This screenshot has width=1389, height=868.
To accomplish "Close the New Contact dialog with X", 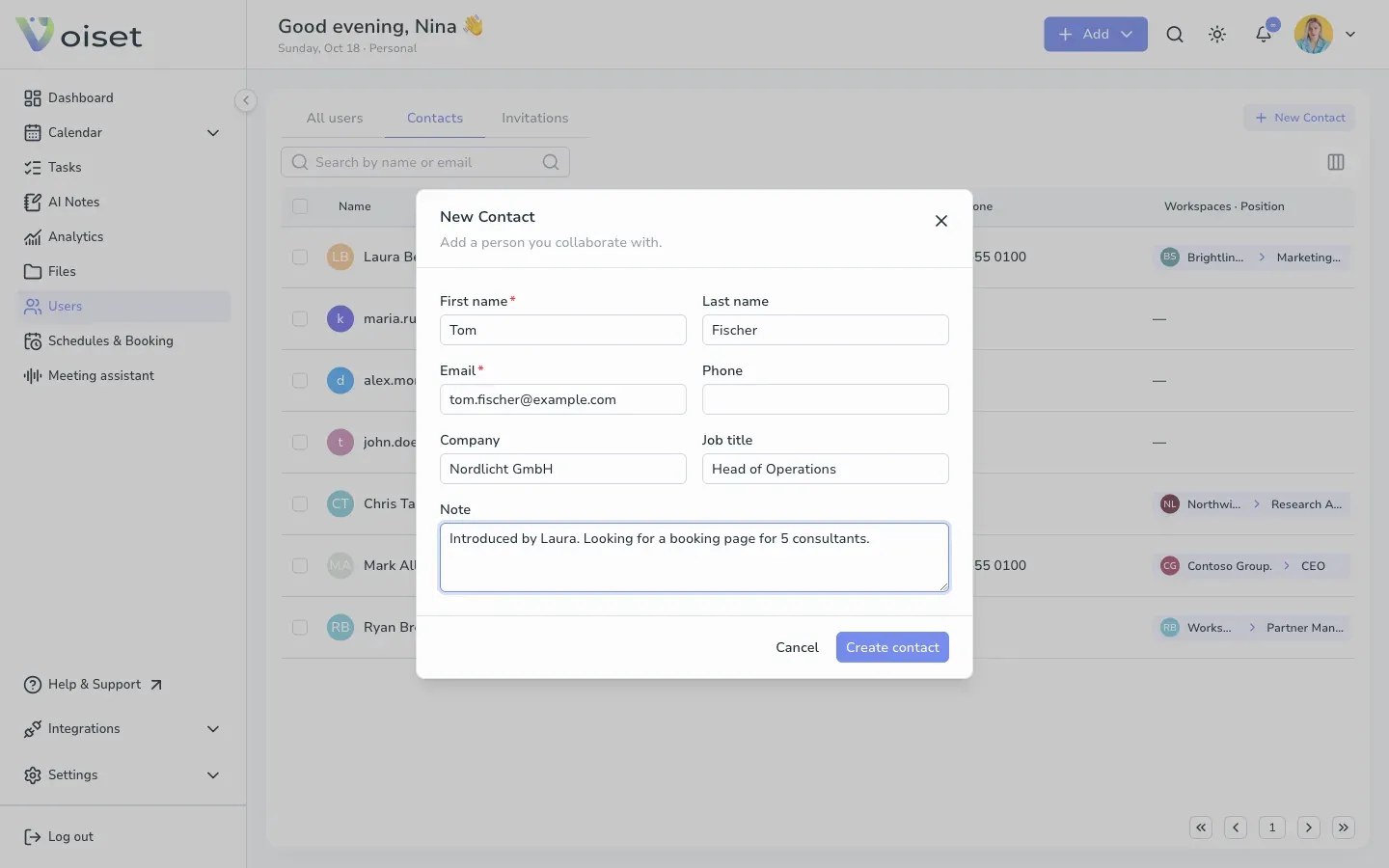I will pyautogui.click(x=941, y=221).
